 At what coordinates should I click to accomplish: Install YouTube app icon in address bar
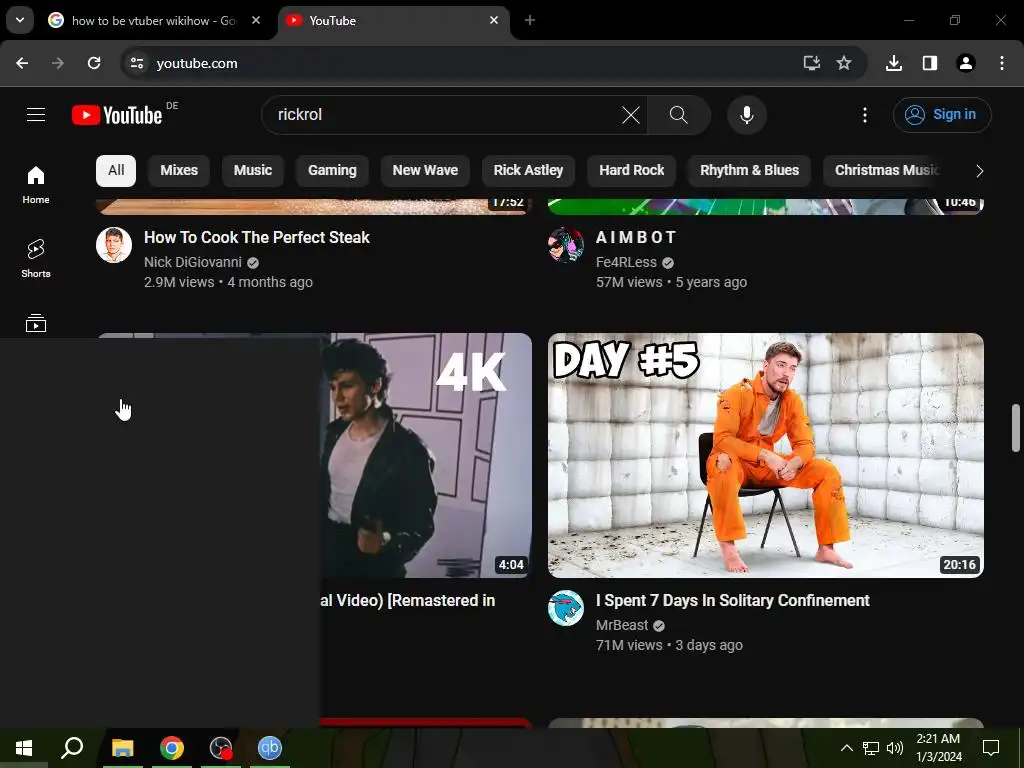coord(811,63)
